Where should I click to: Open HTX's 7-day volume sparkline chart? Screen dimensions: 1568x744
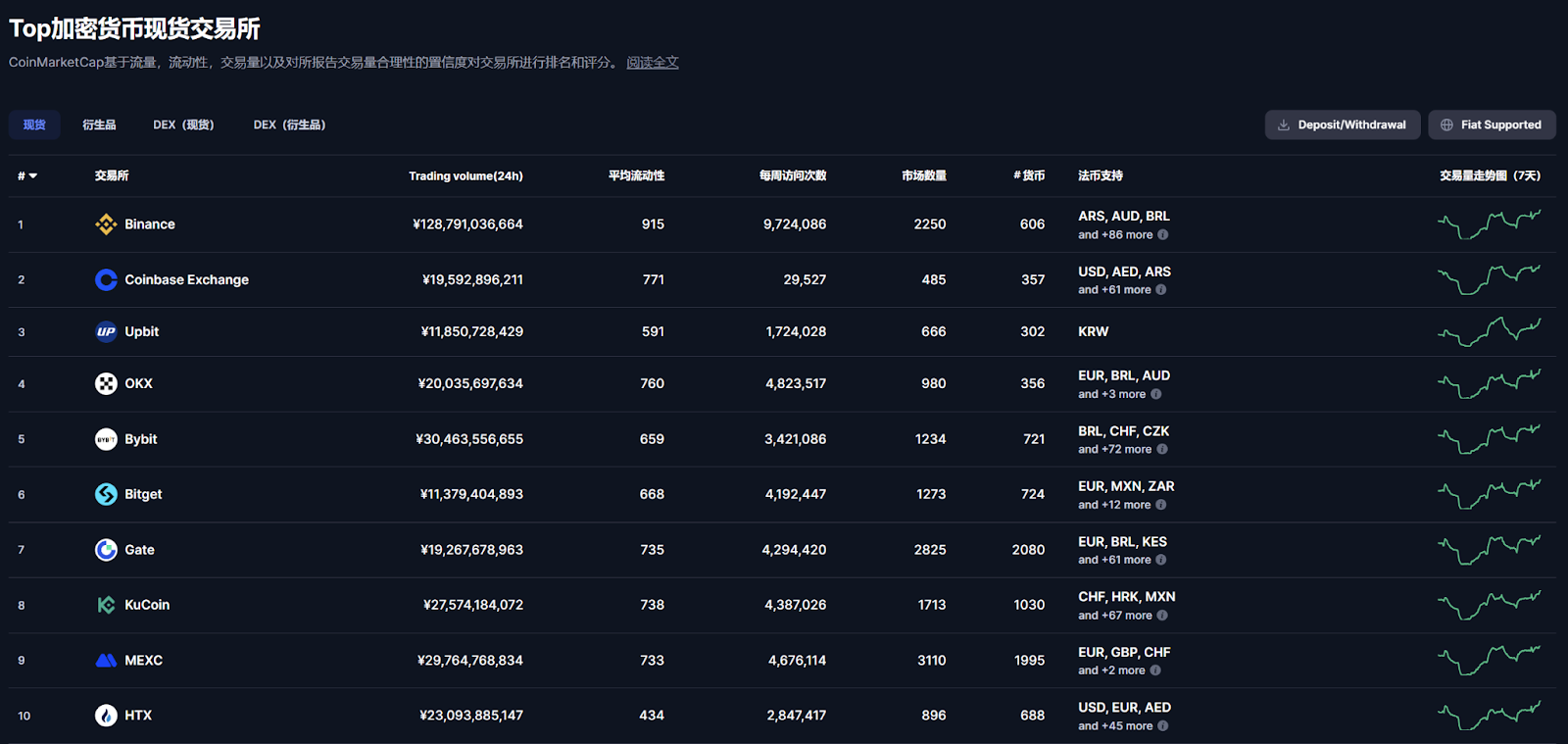[x=1489, y=716]
